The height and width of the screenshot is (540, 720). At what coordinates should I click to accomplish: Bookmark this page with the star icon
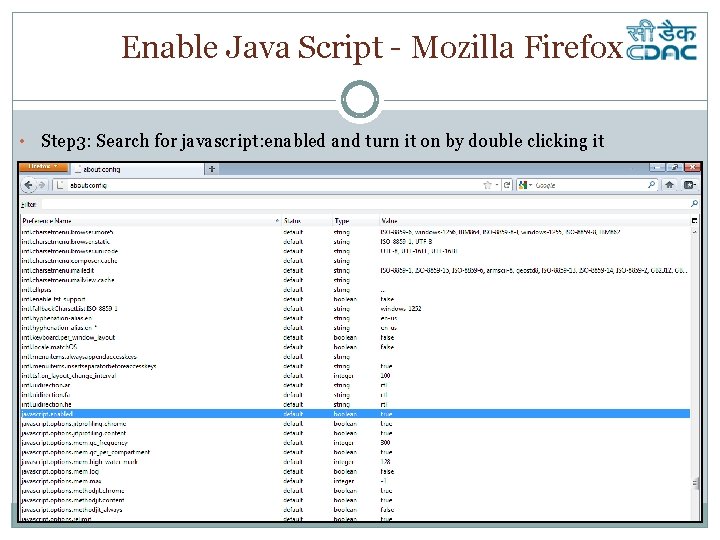[x=487, y=185]
